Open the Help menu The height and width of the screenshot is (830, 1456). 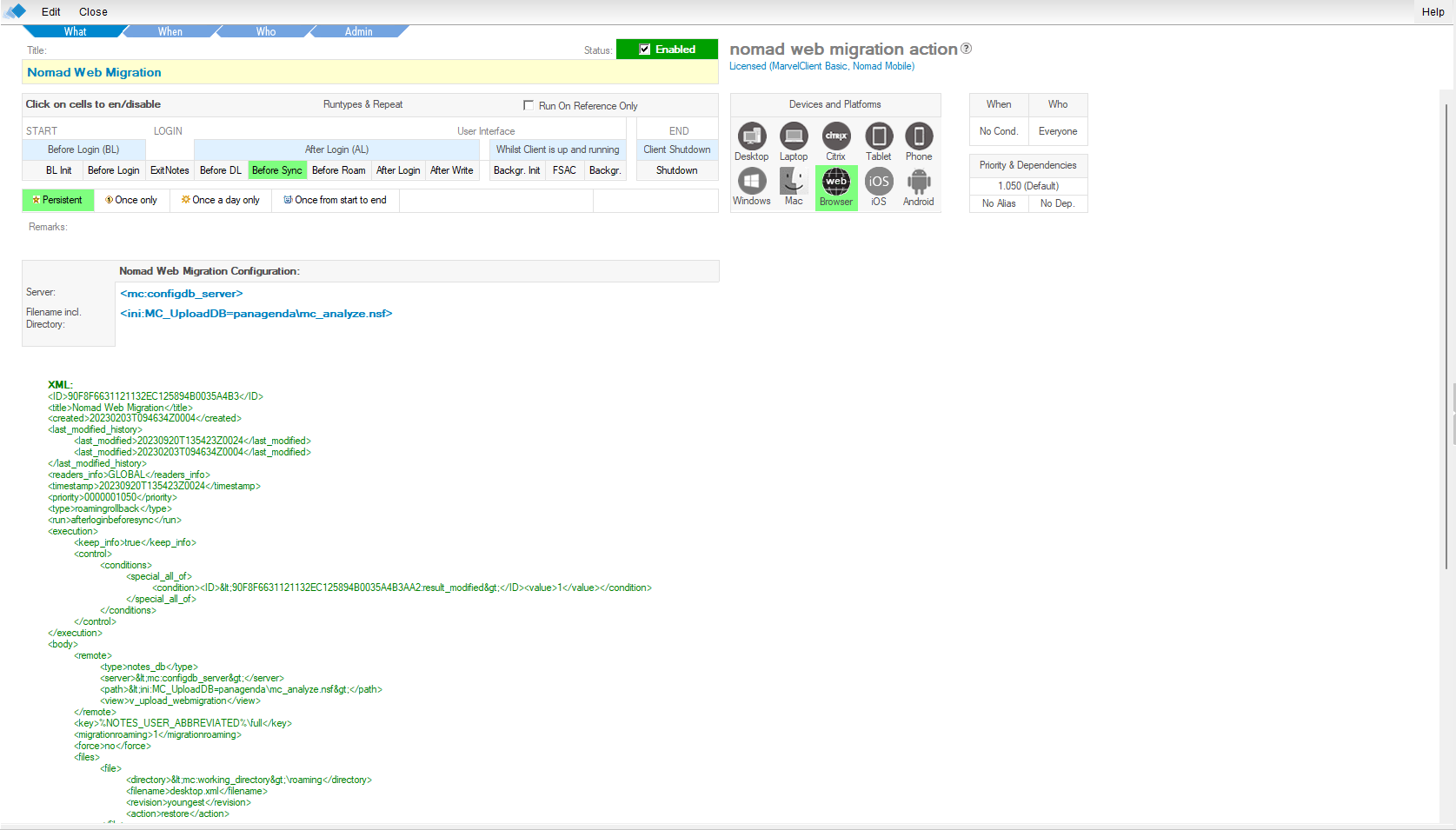pos(1433,12)
